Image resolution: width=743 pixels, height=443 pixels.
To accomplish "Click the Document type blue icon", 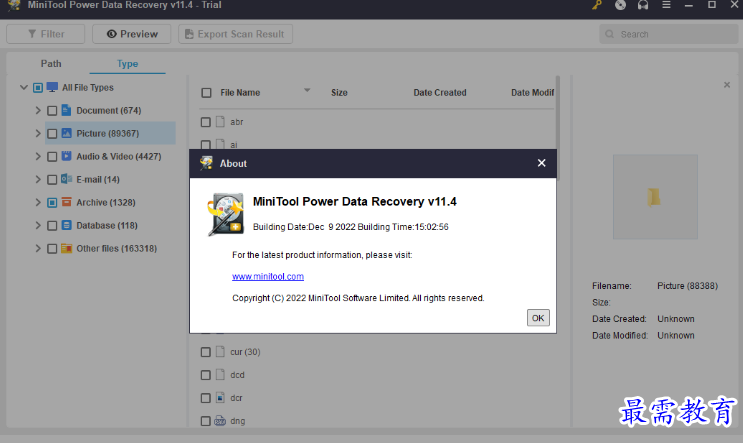I will [66, 110].
